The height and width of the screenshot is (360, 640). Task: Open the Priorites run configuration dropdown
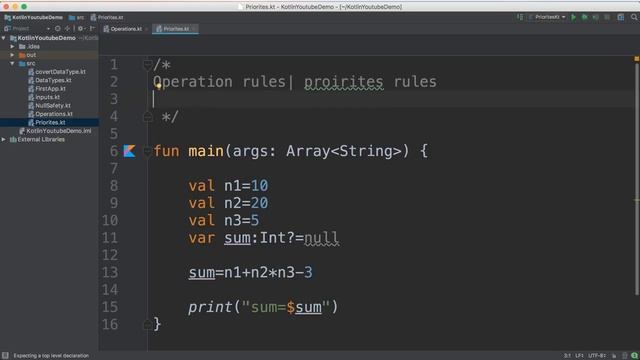(547, 17)
